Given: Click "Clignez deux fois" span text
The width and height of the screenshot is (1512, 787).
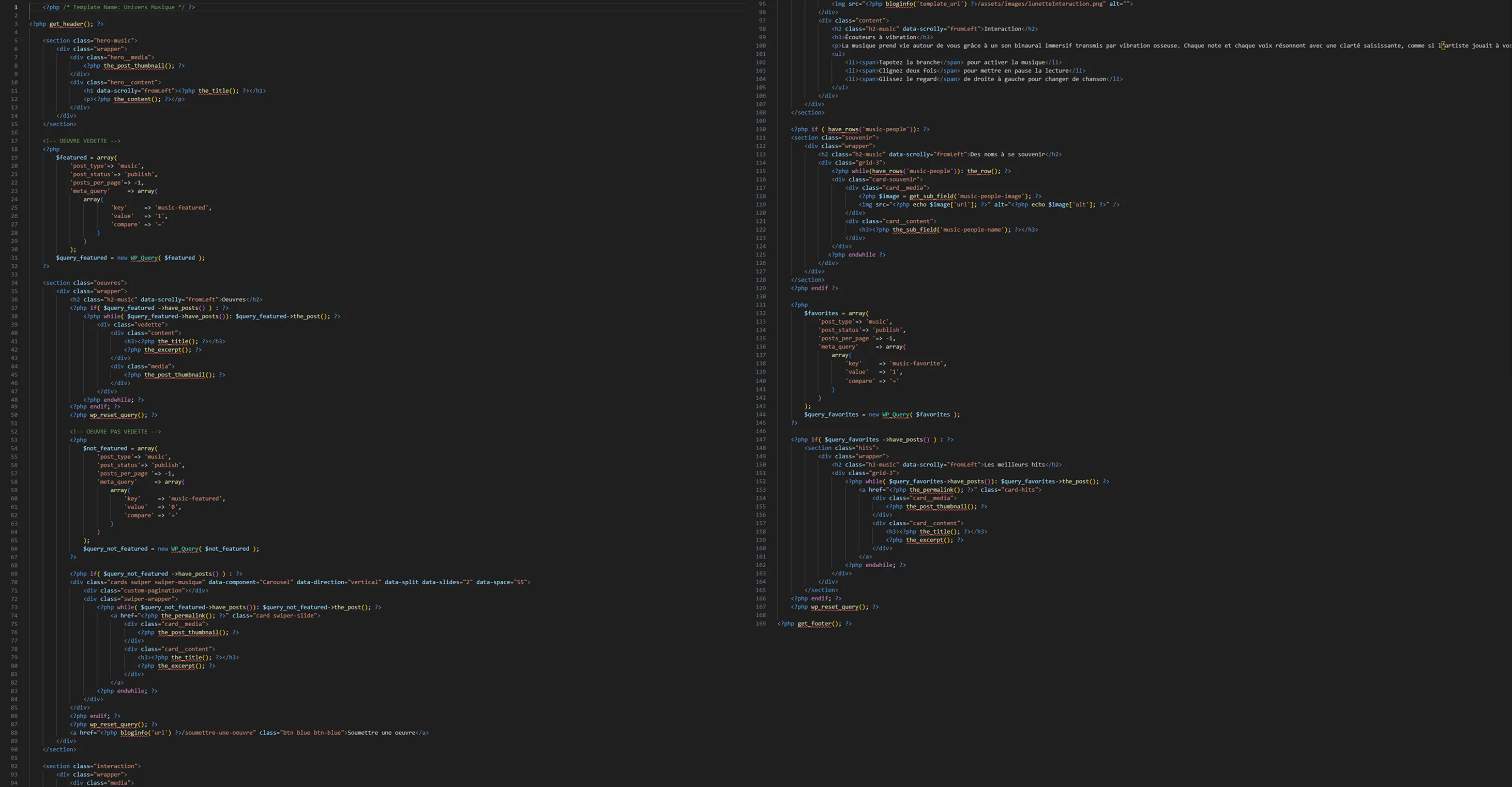Looking at the screenshot, I should [x=907, y=70].
